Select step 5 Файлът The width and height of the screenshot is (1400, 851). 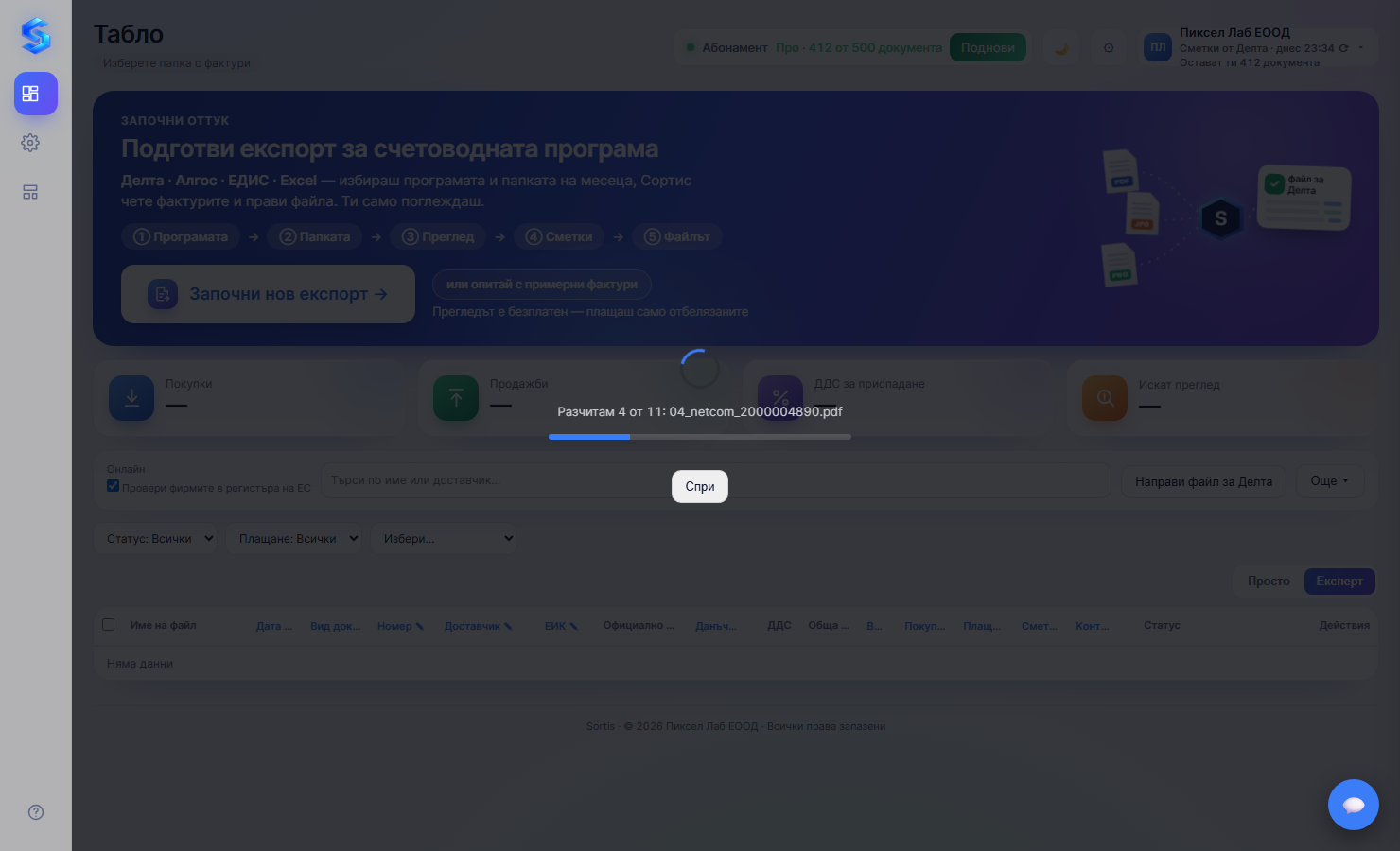click(x=677, y=236)
